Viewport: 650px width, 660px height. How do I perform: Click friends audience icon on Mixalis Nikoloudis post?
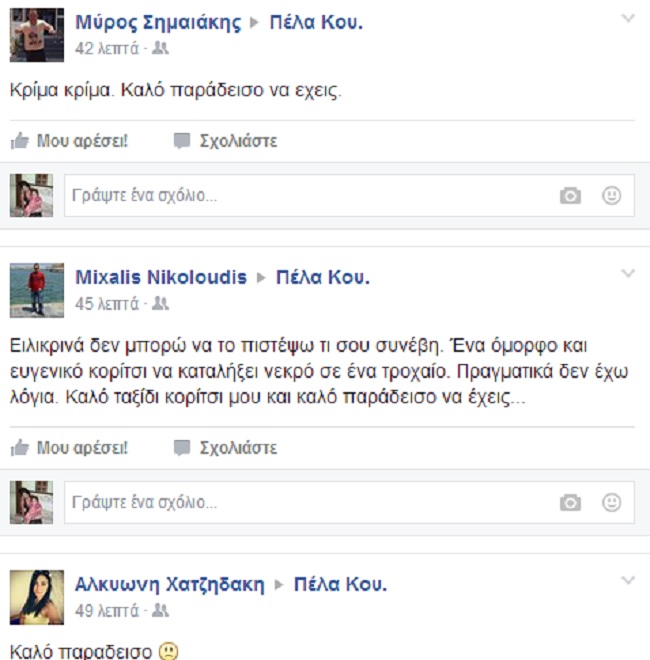160,303
